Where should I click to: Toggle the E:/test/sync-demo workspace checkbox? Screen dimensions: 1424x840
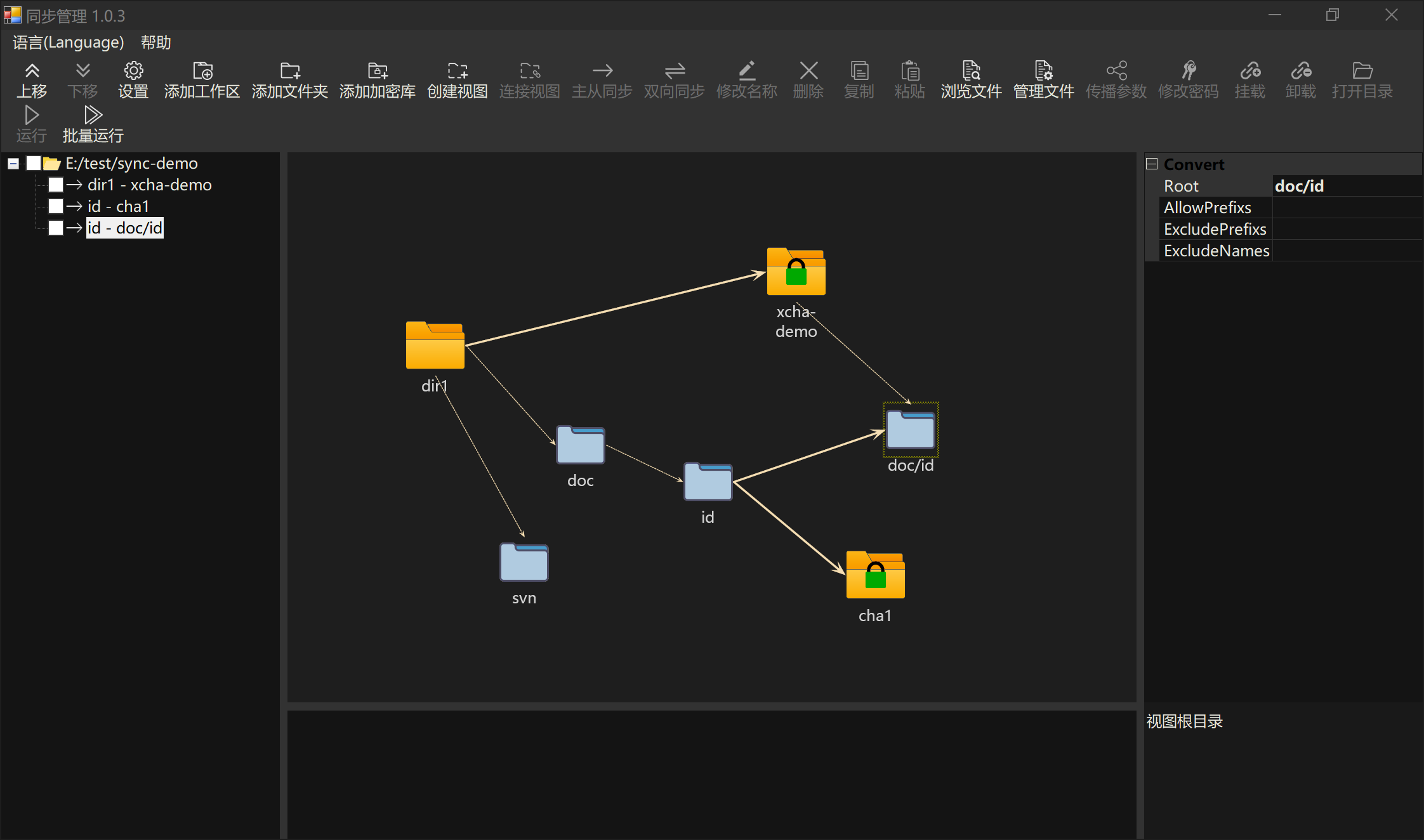[x=34, y=163]
